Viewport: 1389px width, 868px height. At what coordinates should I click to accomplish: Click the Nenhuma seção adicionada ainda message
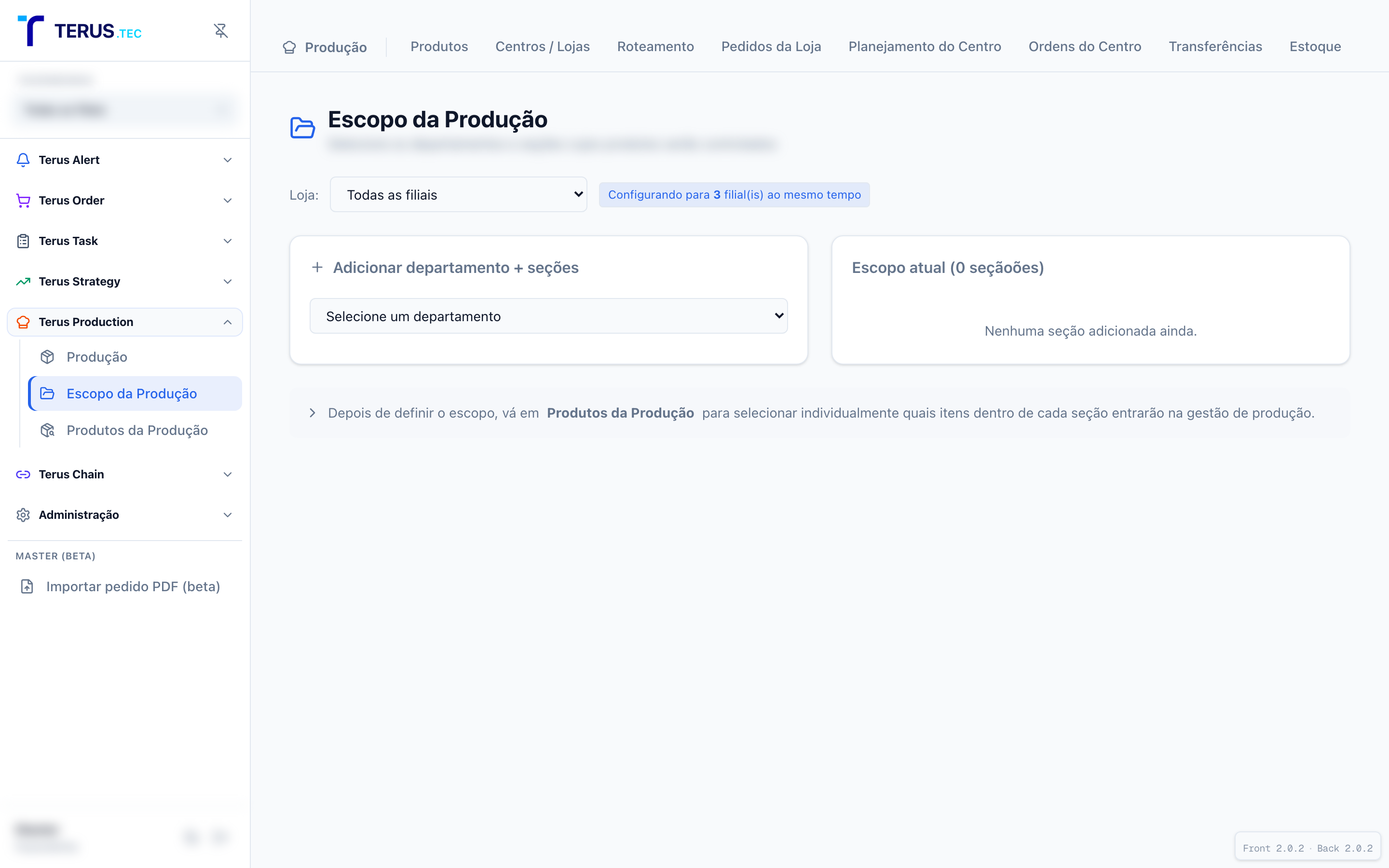(1090, 331)
